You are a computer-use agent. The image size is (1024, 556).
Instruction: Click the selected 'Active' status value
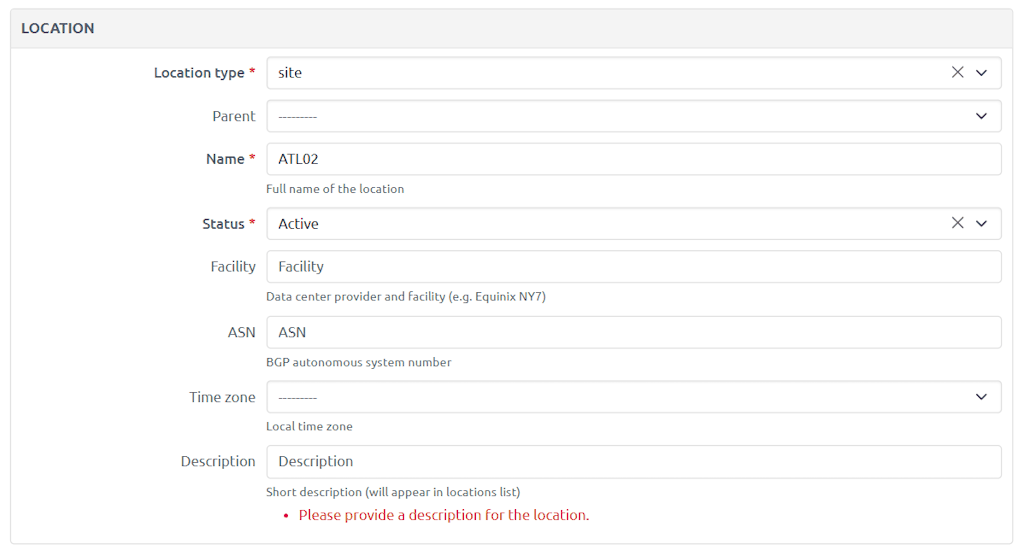tap(298, 224)
